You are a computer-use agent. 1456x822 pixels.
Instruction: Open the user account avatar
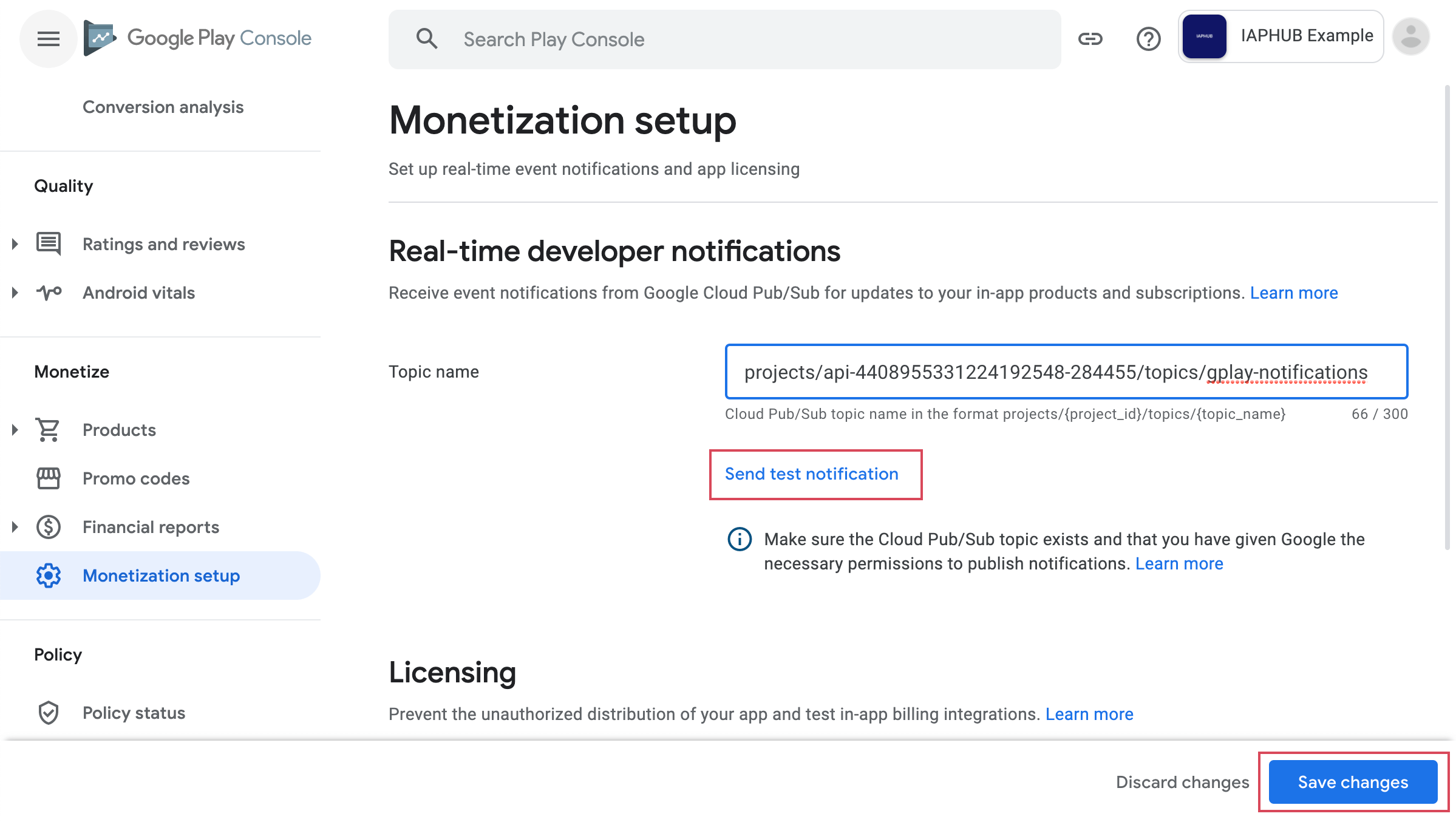click(1410, 36)
